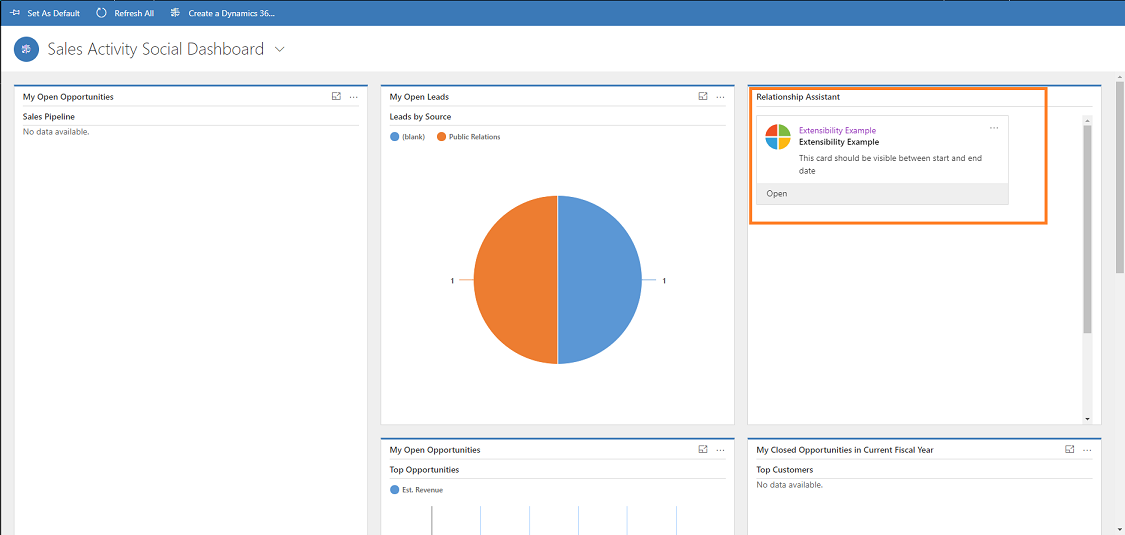Click the My Open Leads panel title
The width and height of the screenshot is (1125, 535).
pos(419,97)
